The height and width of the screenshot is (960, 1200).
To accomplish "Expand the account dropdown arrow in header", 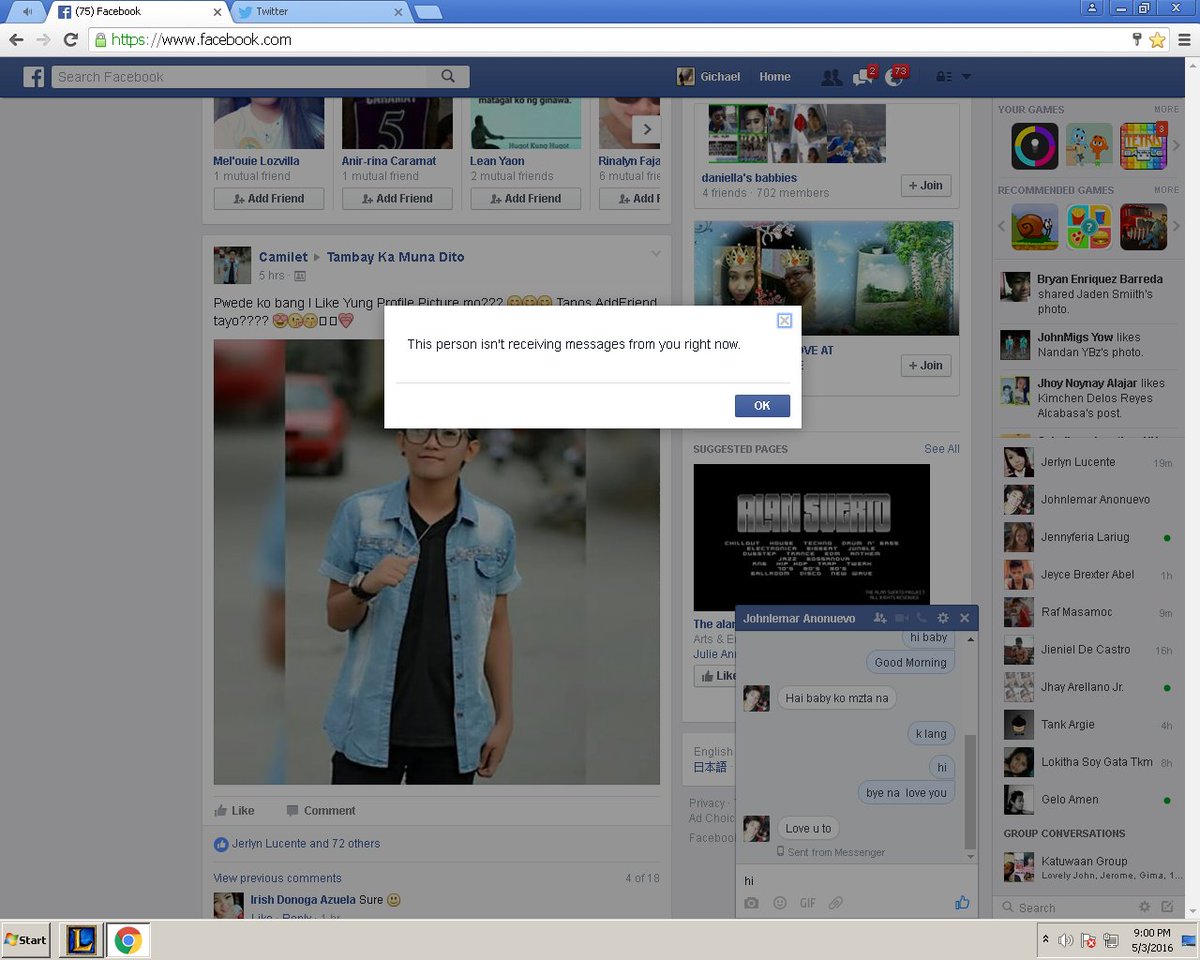I will point(966,77).
